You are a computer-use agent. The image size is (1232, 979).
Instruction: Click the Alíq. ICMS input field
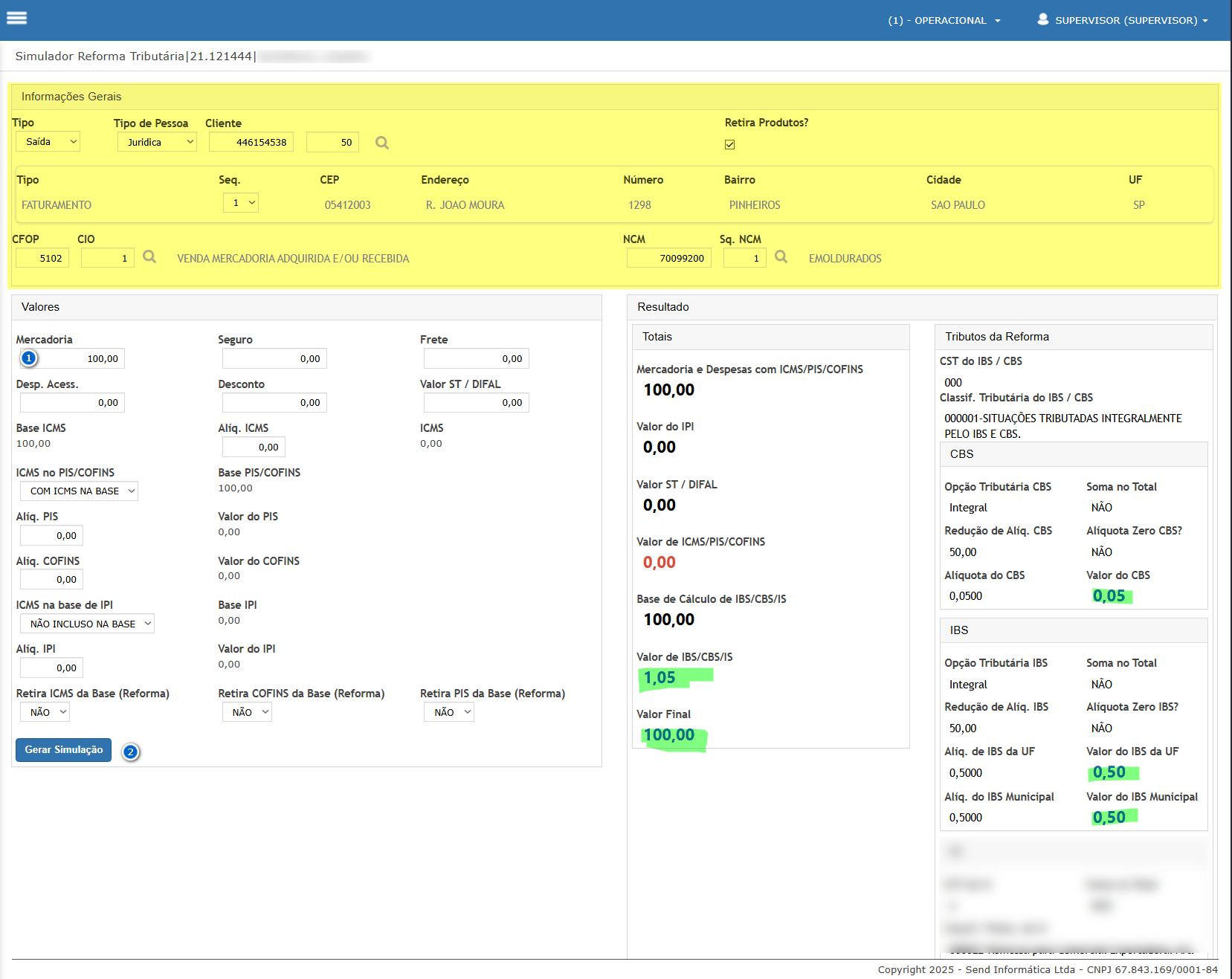(254, 447)
